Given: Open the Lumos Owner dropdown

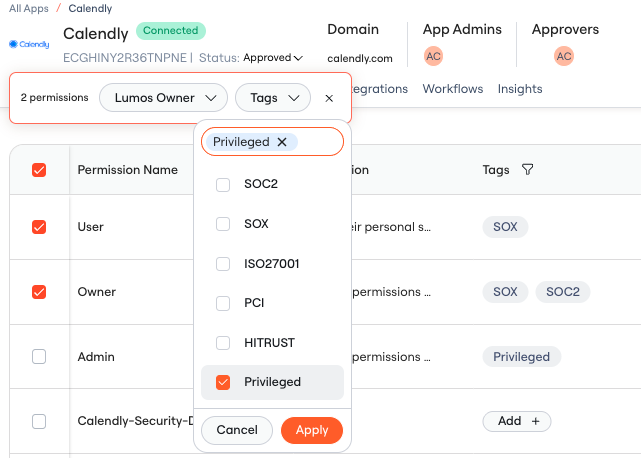Looking at the screenshot, I should pos(163,98).
